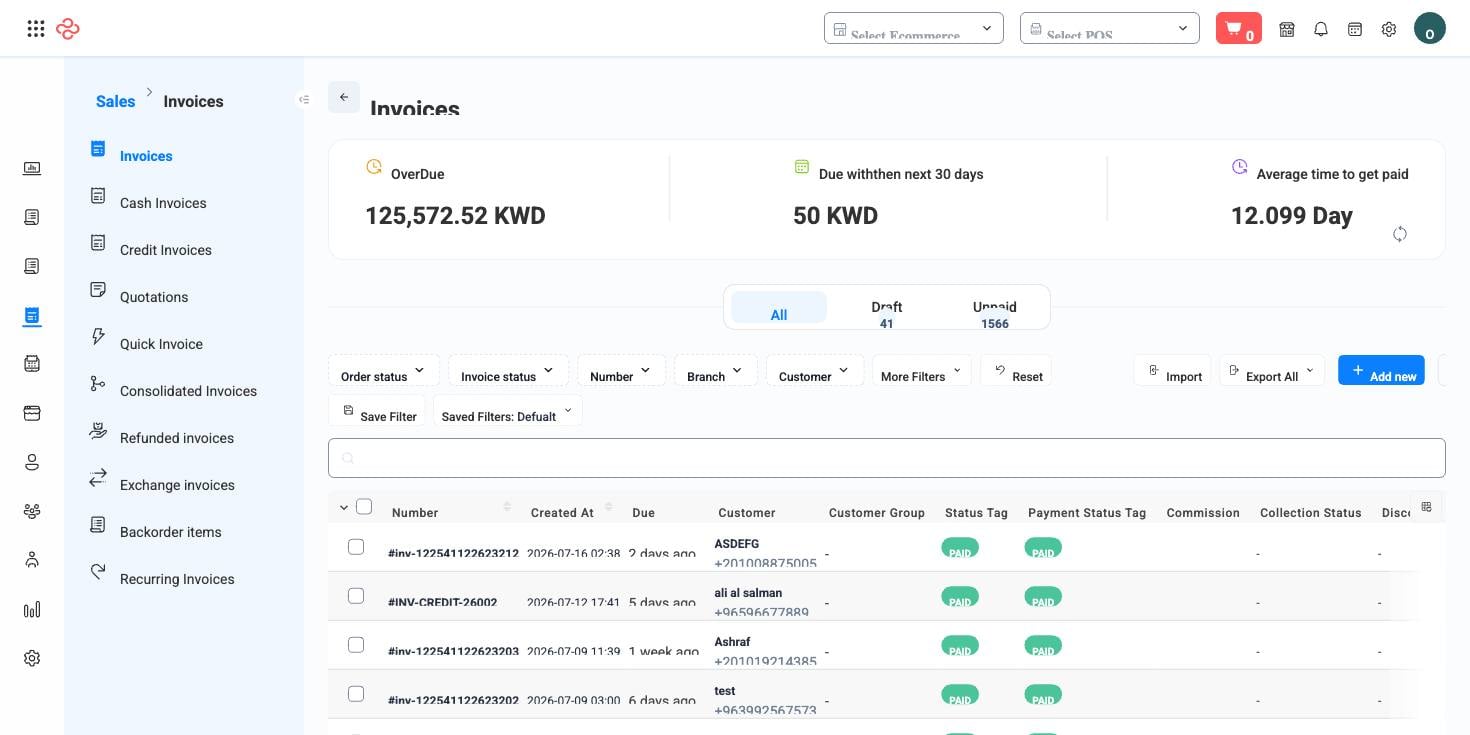Open the table column settings icon

(1426, 507)
